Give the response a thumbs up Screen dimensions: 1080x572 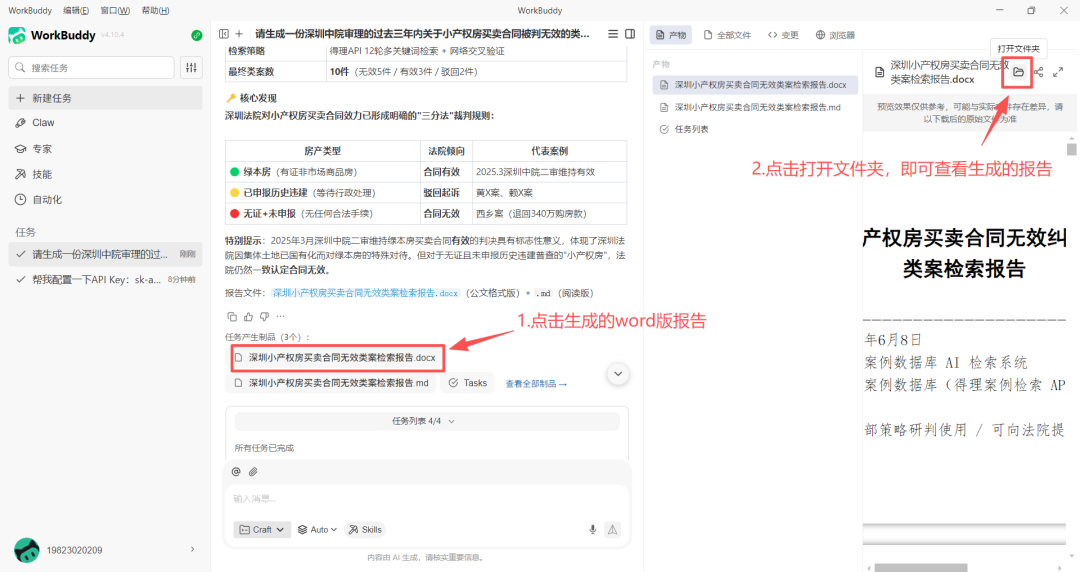click(x=248, y=316)
